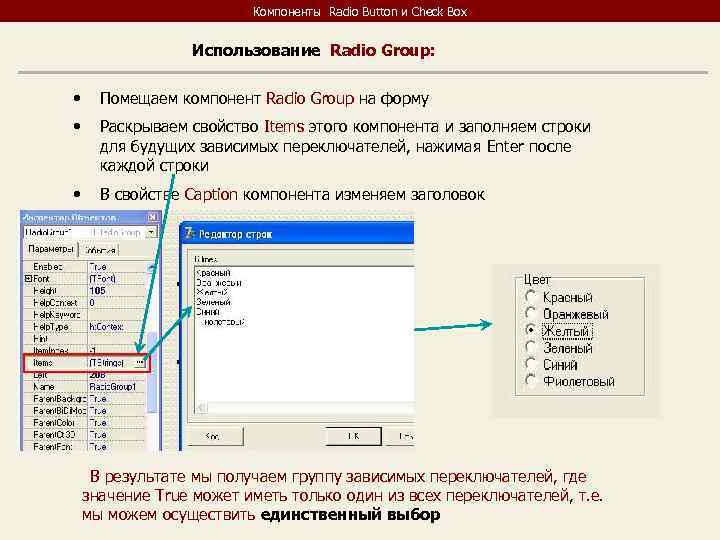Open the RadioGroup1 component dropdown

tap(151, 232)
